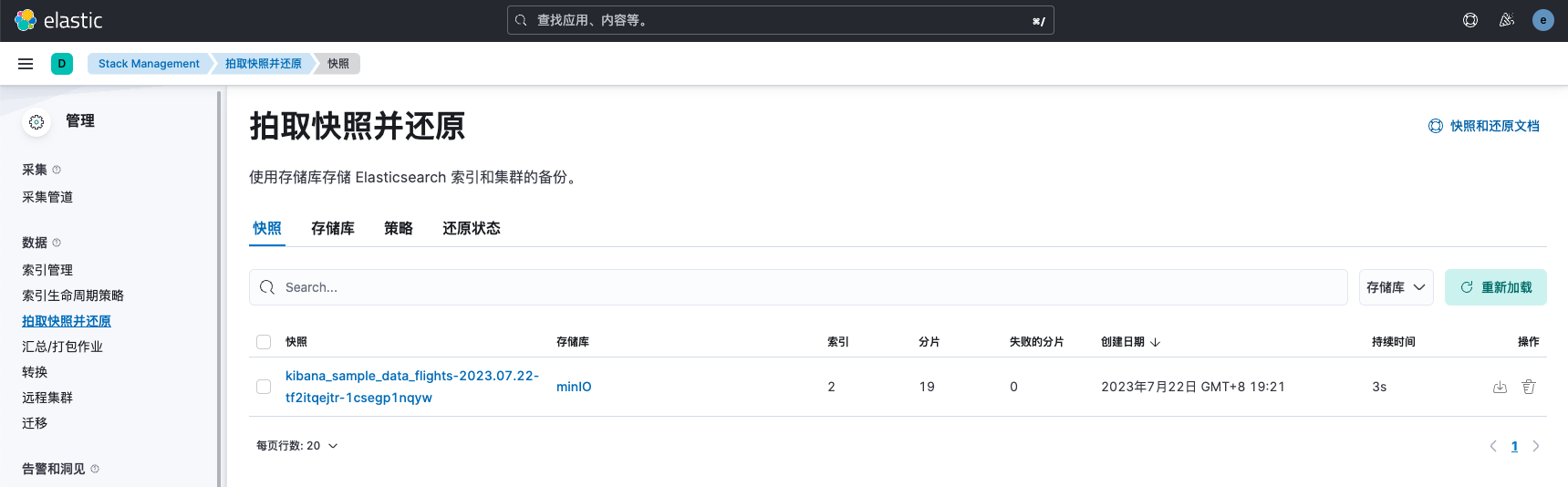
Task: Expand the 每页行数 rows-per-page selector
Action: (297, 446)
